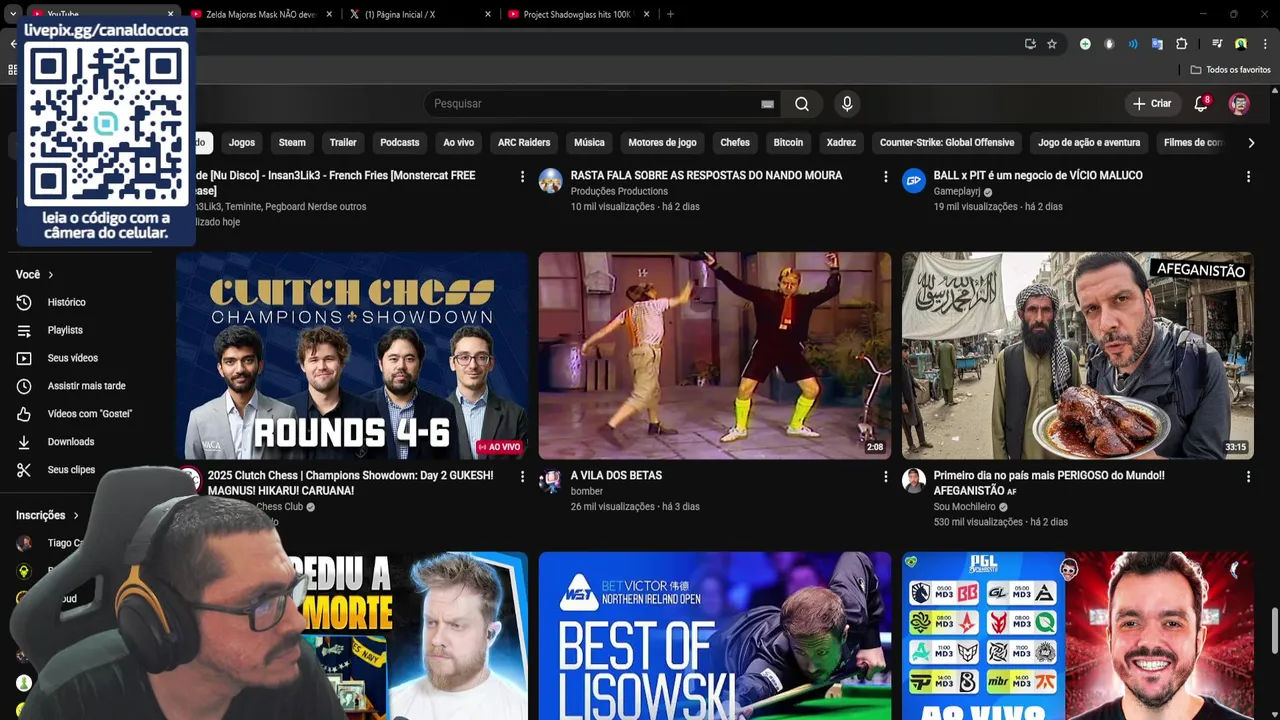This screenshot has width=1280, height=720.
Task: Open Vídeos com "Gostei"
Action: (x=89, y=414)
